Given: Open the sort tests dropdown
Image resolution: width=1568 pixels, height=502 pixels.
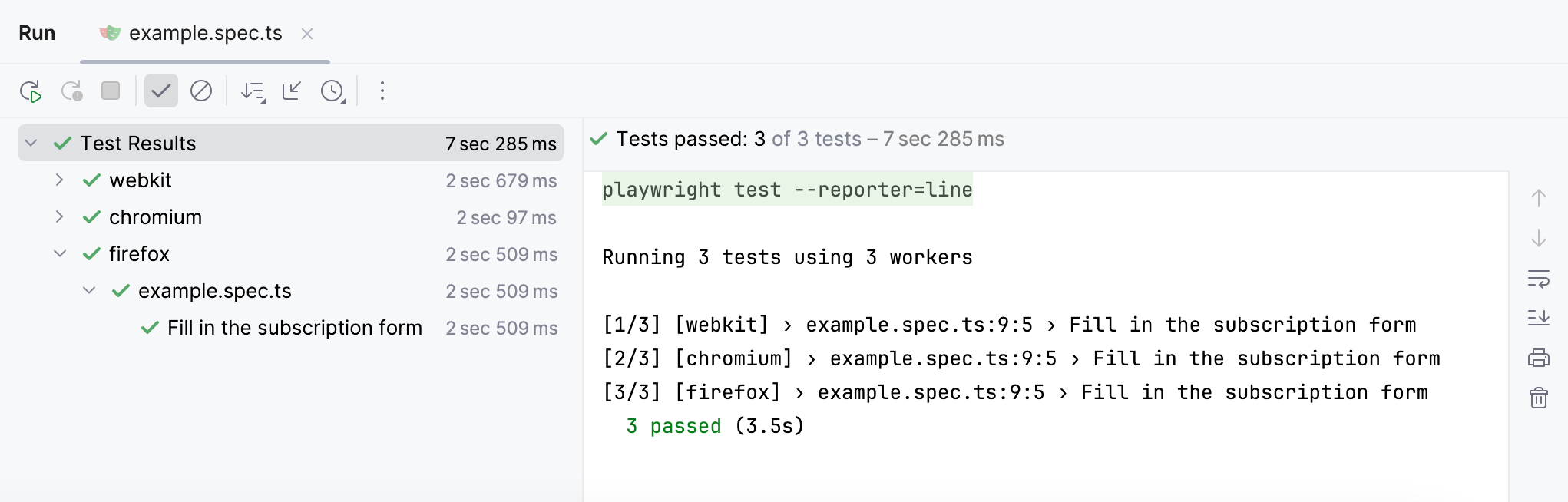Looking at the screenshot, I should [253, 91].
